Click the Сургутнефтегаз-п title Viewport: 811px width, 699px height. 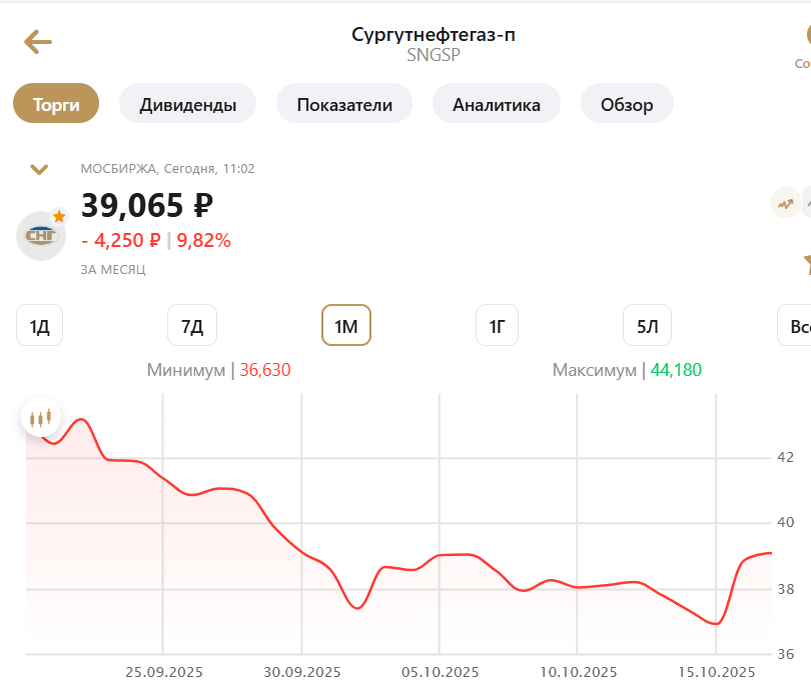433,34
